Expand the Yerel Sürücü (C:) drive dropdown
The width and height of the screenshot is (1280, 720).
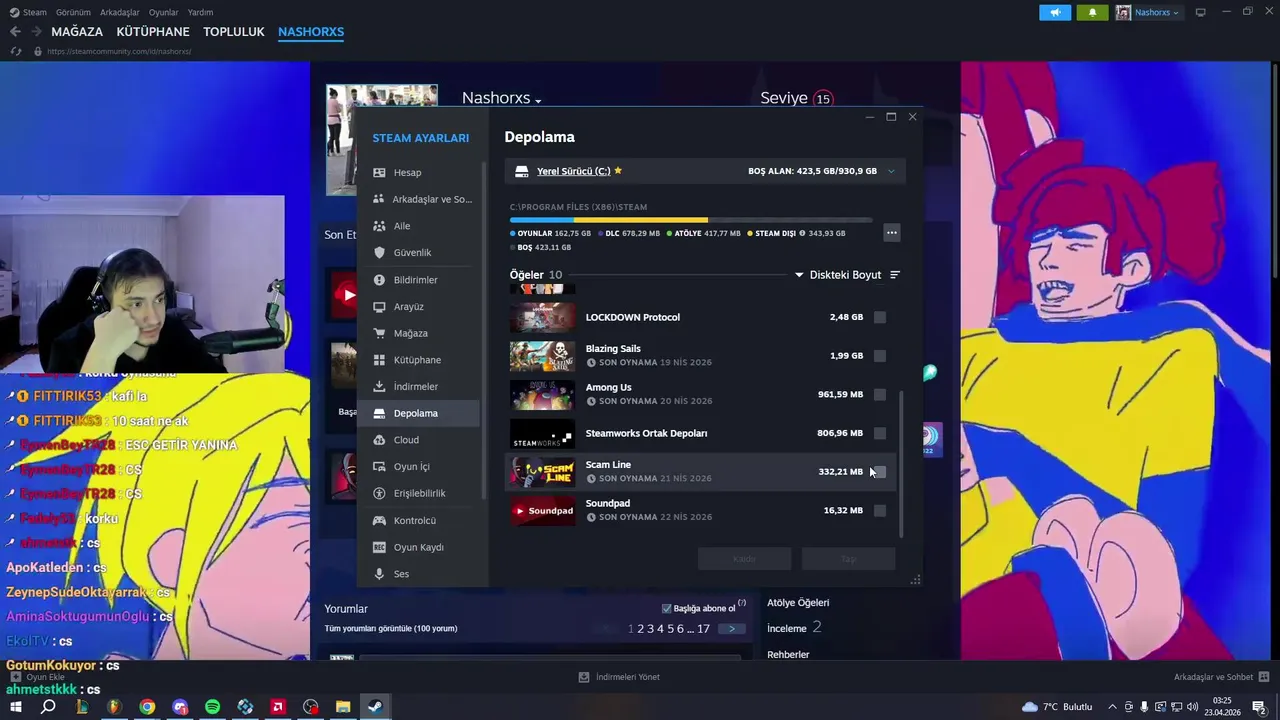pos(891,171)
